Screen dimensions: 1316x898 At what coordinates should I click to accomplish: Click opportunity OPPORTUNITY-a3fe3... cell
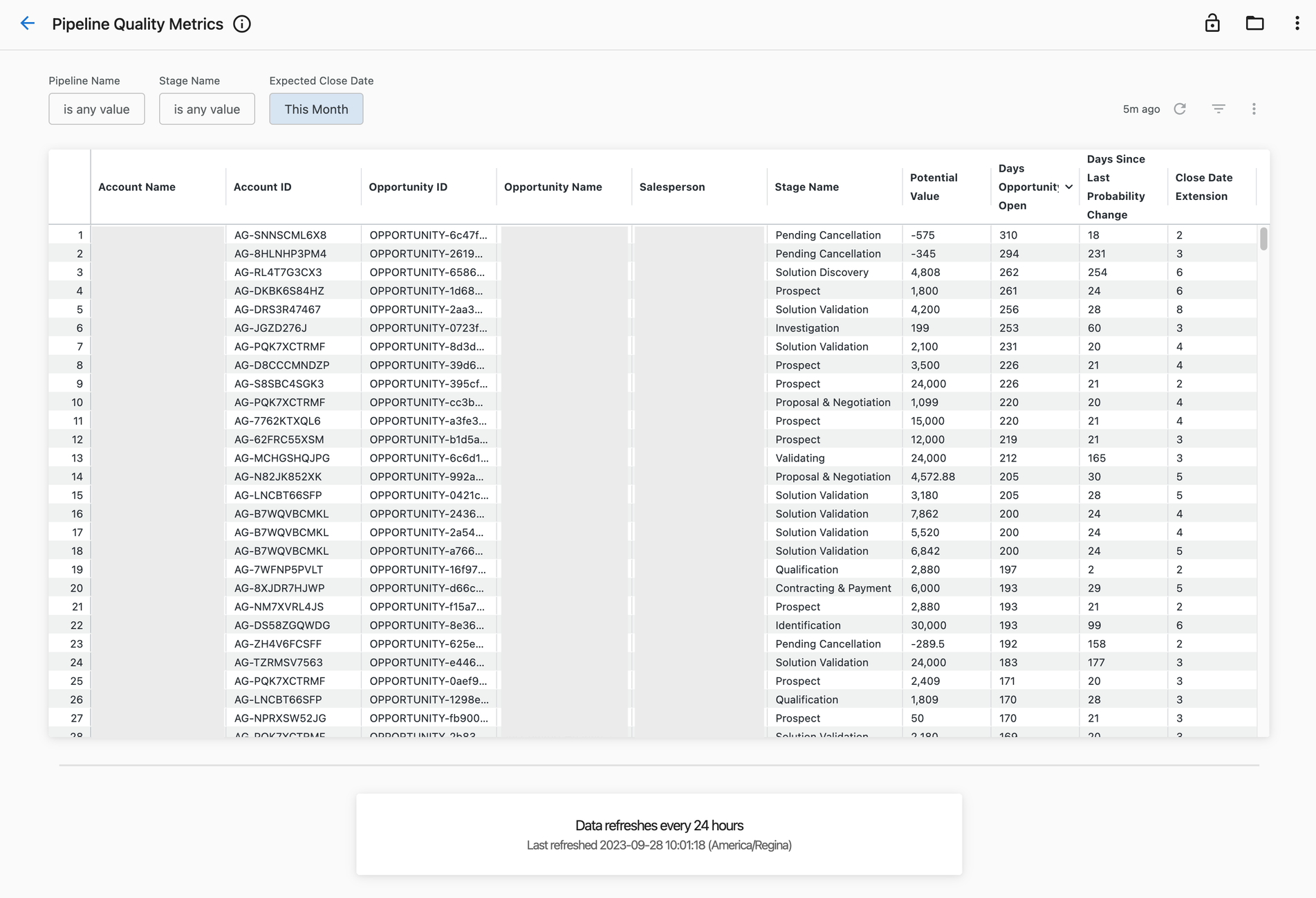click(428, 421)
